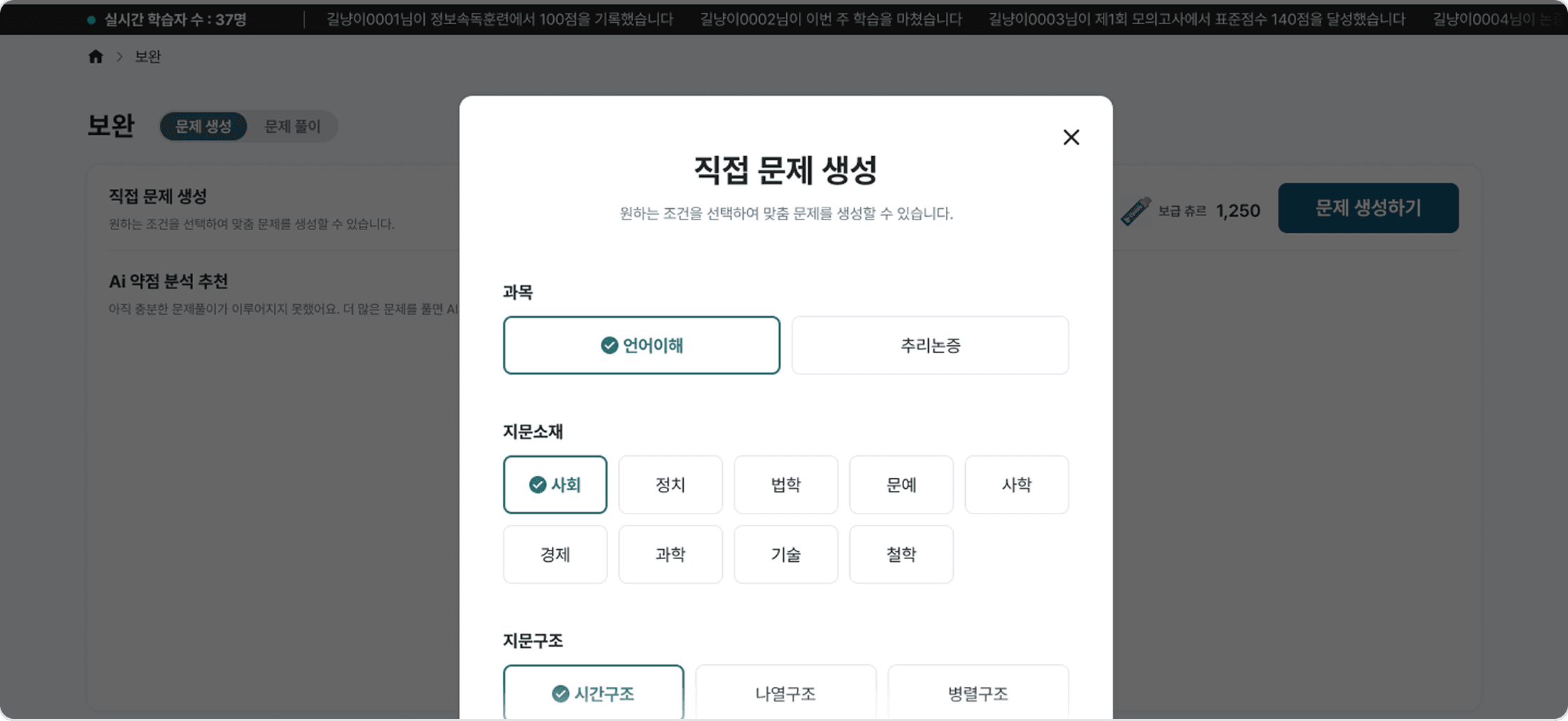The width and height of the screenshot is (1568, 721).
Task: Click the 보급 츄르 treat icon
Action: pos(1136,211)
